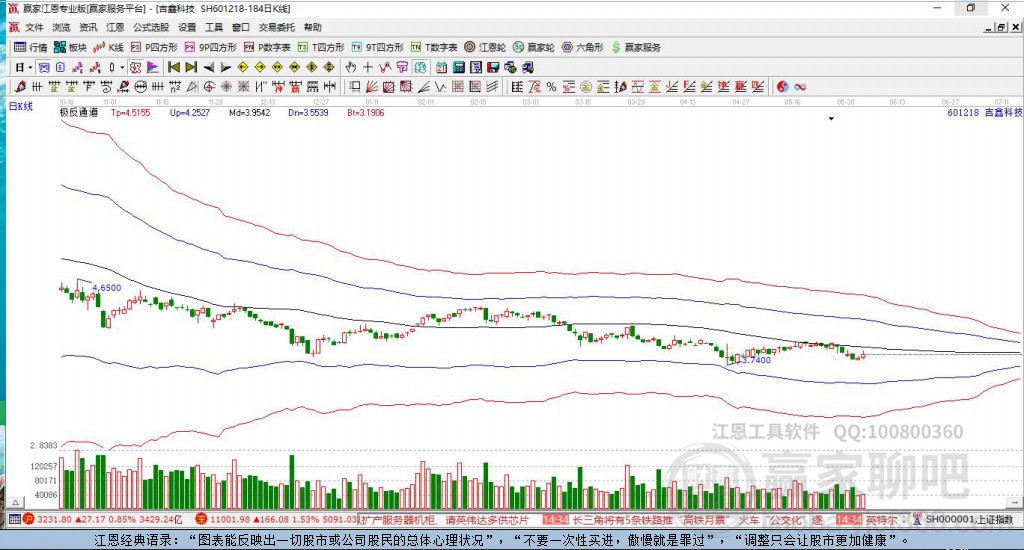Click the percent (%) retracement icon
This screenshot has width=1024, height=550.
coord(551,86)
